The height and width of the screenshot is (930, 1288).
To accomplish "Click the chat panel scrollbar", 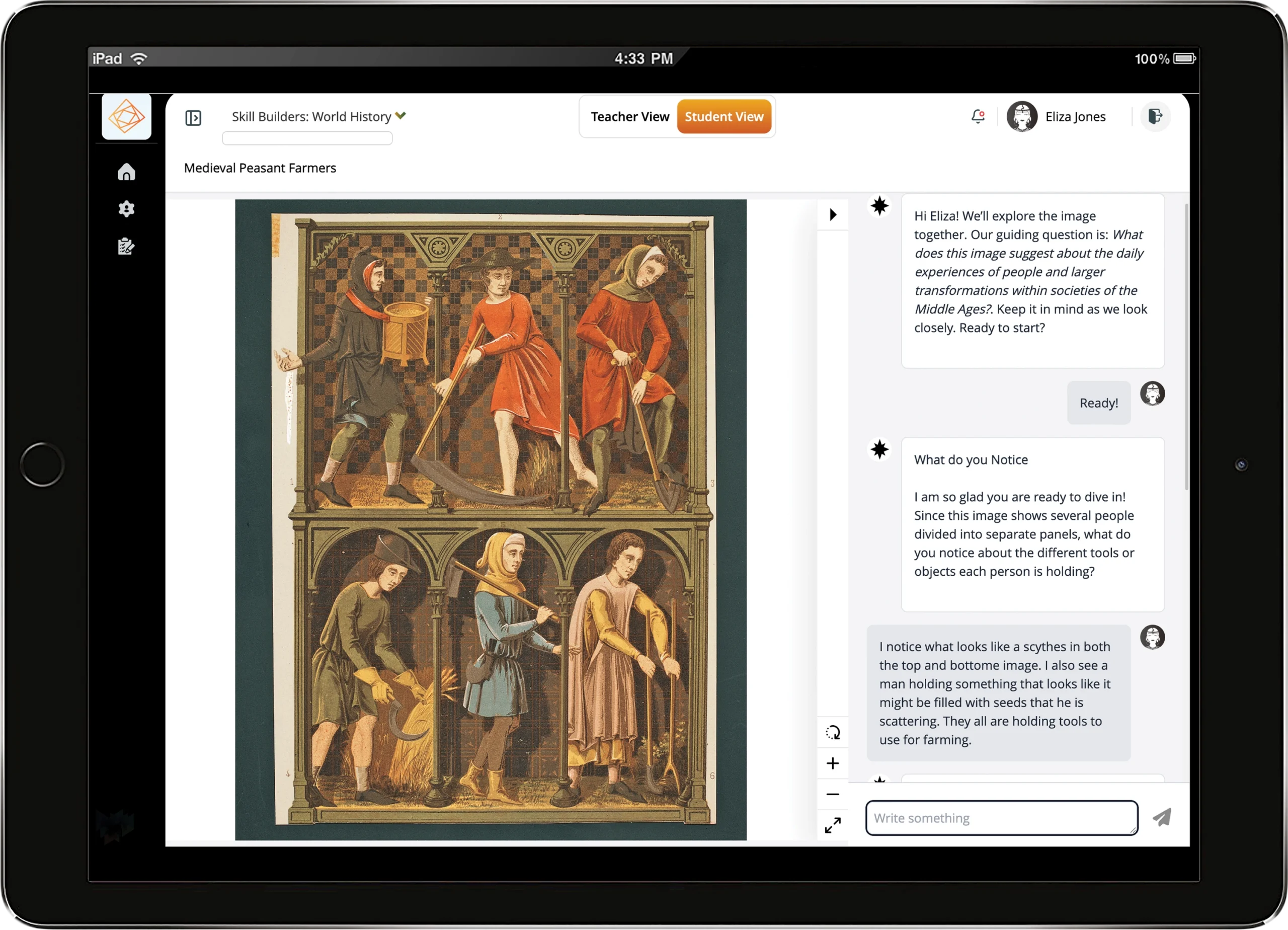I will tap(1186, 347).
